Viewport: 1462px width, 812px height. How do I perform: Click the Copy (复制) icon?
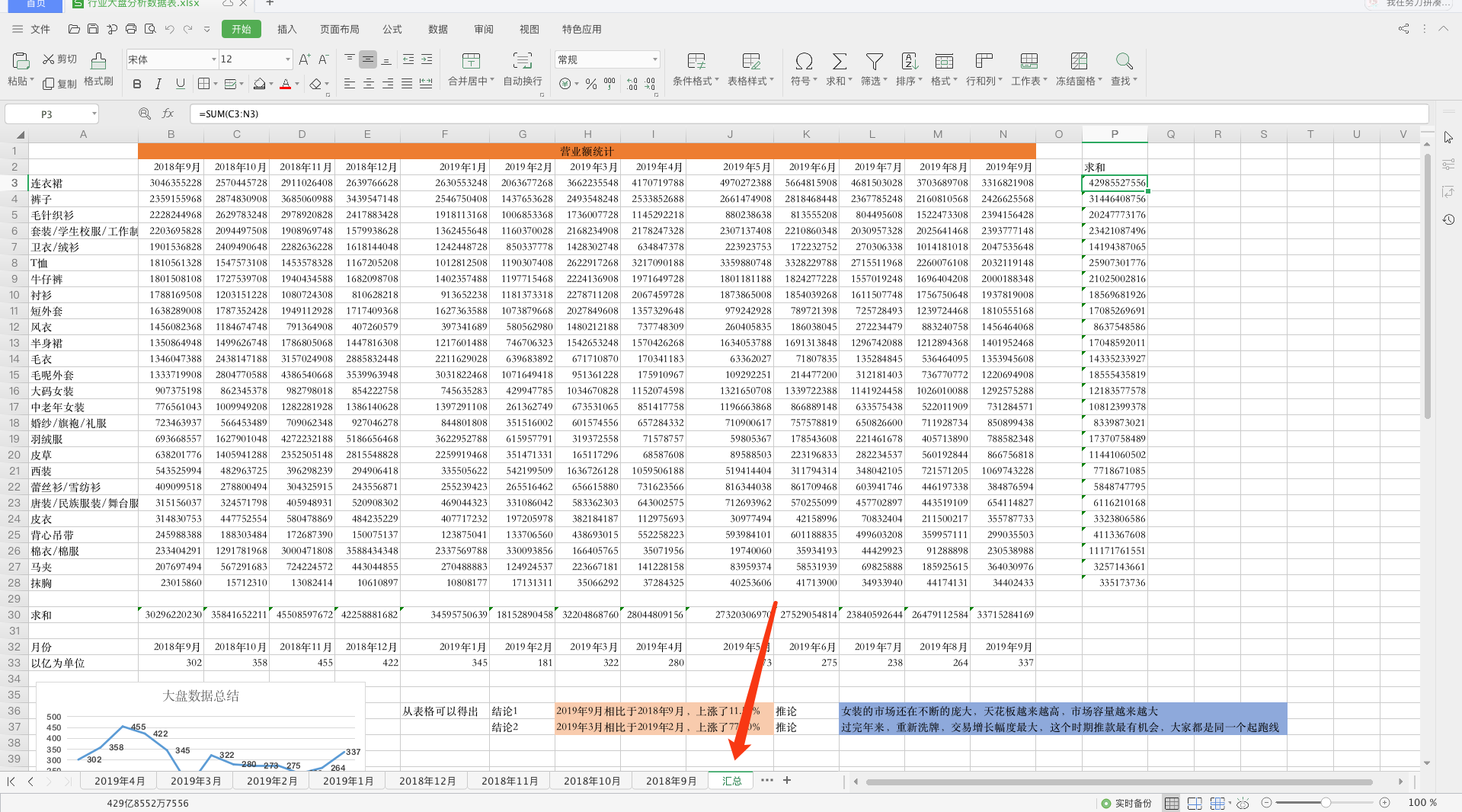49,84
